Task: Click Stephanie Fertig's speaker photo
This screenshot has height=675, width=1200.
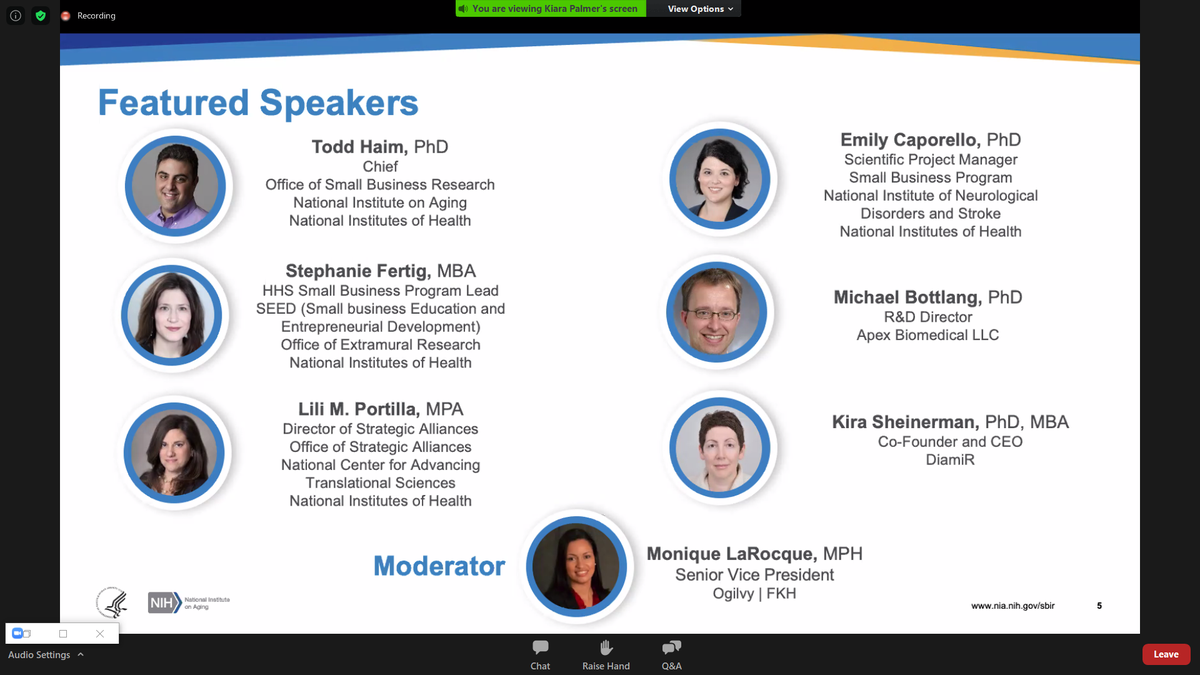Action: pos(171,315)
